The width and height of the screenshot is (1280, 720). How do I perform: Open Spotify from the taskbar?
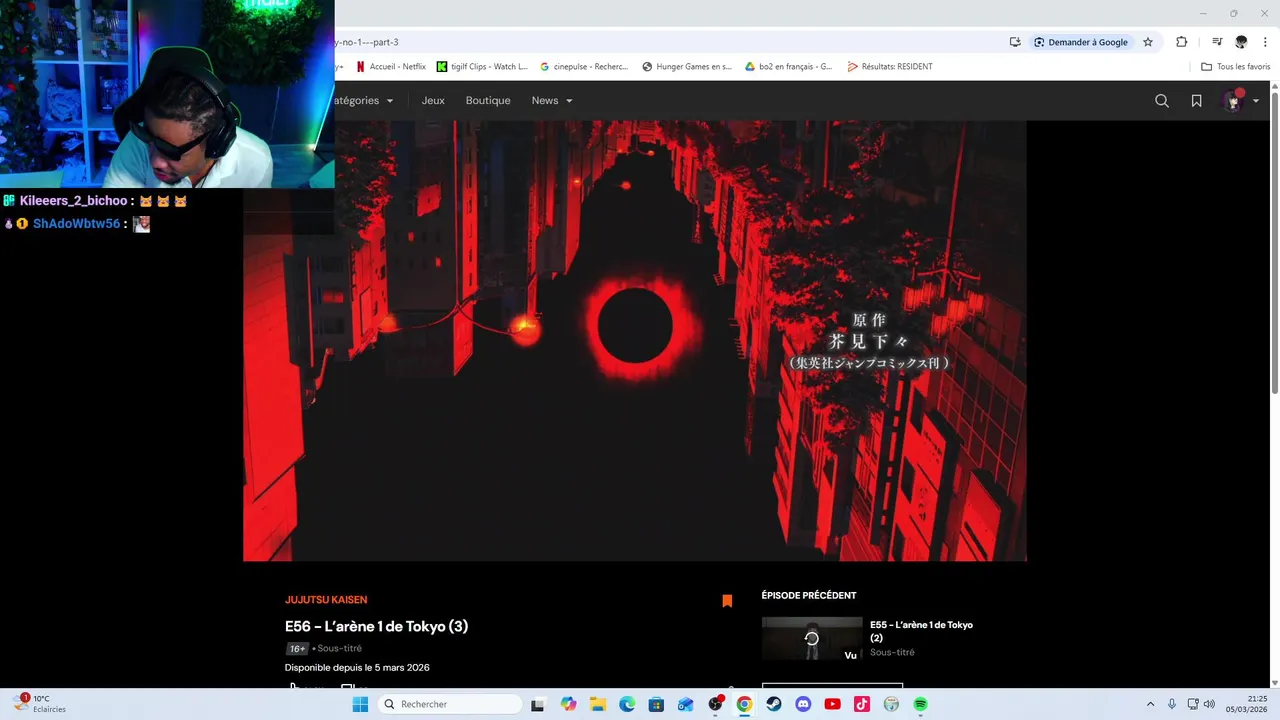tap(920, 704)
